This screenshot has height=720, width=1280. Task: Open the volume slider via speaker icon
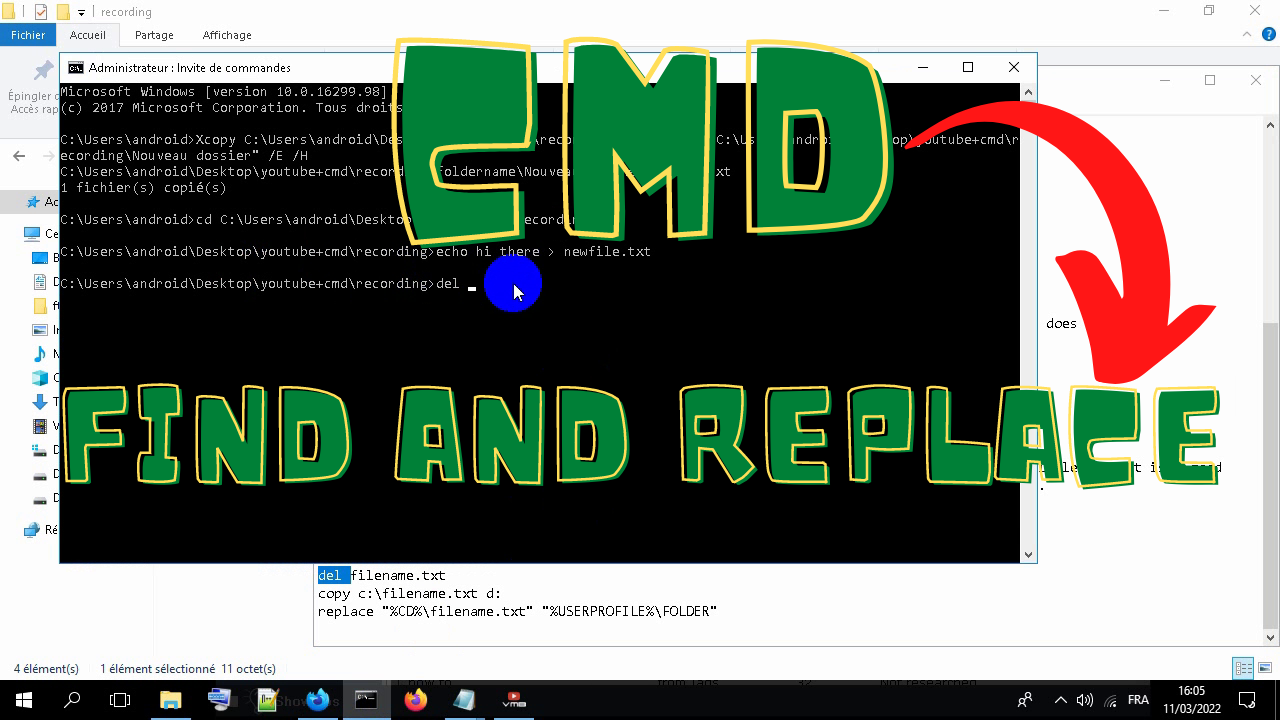pyautogui.click(x=1086, y=700)
